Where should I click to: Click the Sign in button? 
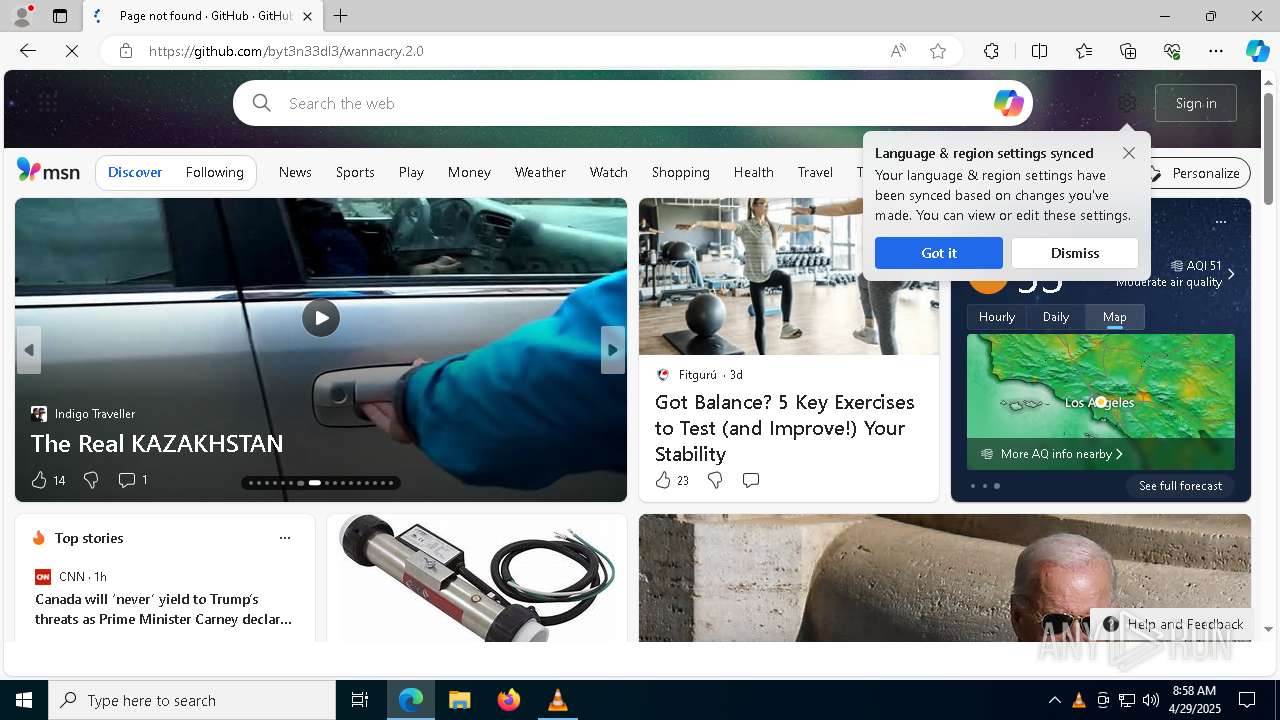(1196, 103)
